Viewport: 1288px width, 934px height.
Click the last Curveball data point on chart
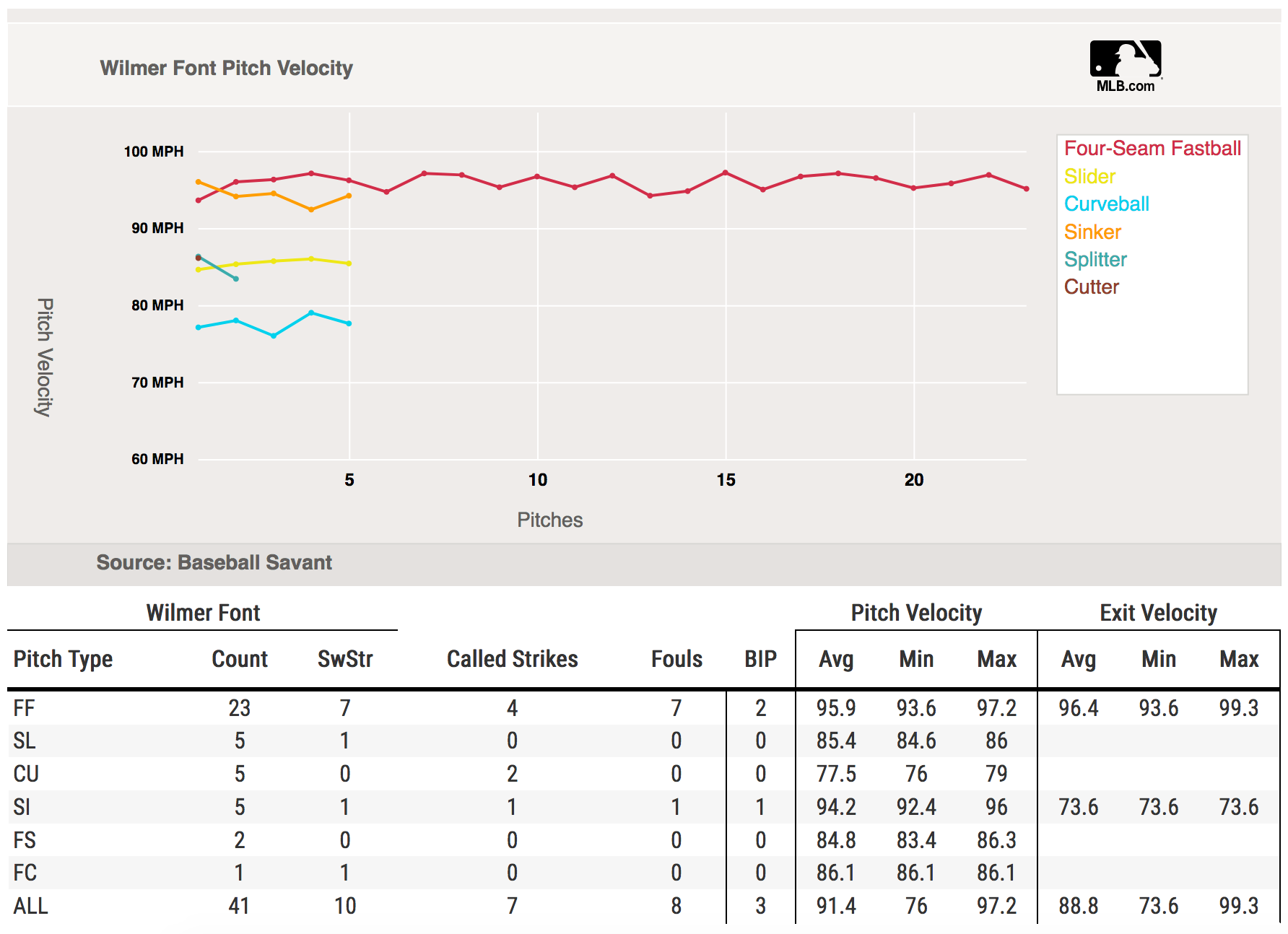tap(349, 323)
